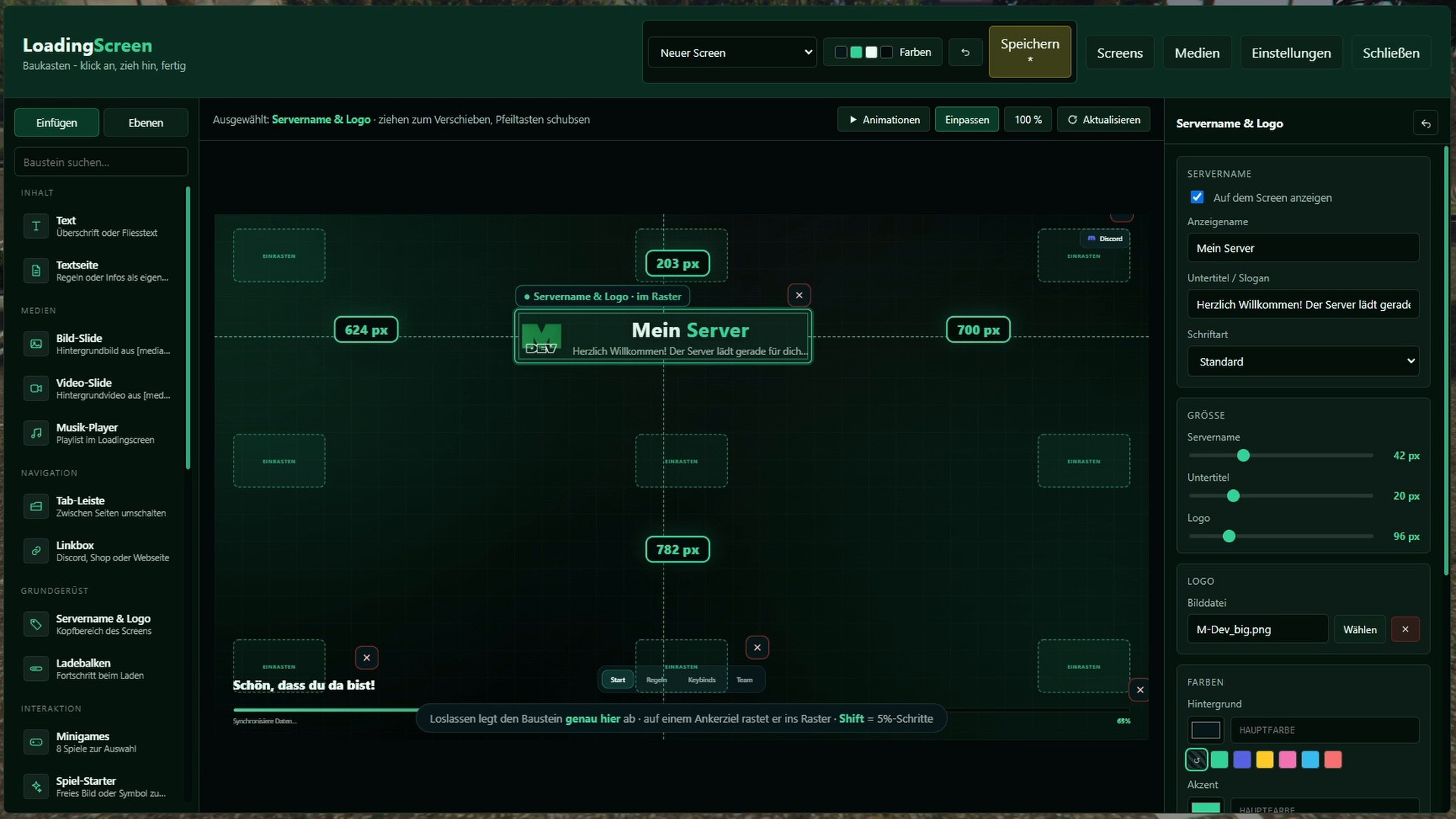This screenshot has height=819, width=1456.
Task: Pick the yellow Hintergrund color swatch
Action: click(x=1265, y=760)
